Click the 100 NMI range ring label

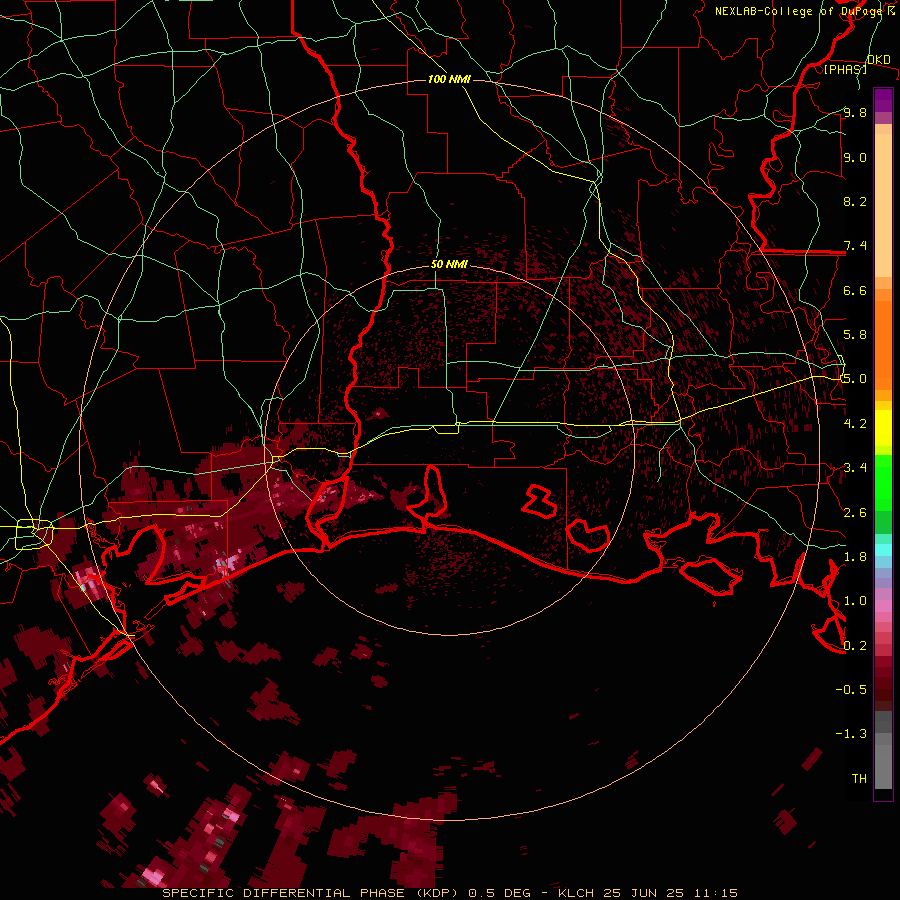(x=449, y=79)
